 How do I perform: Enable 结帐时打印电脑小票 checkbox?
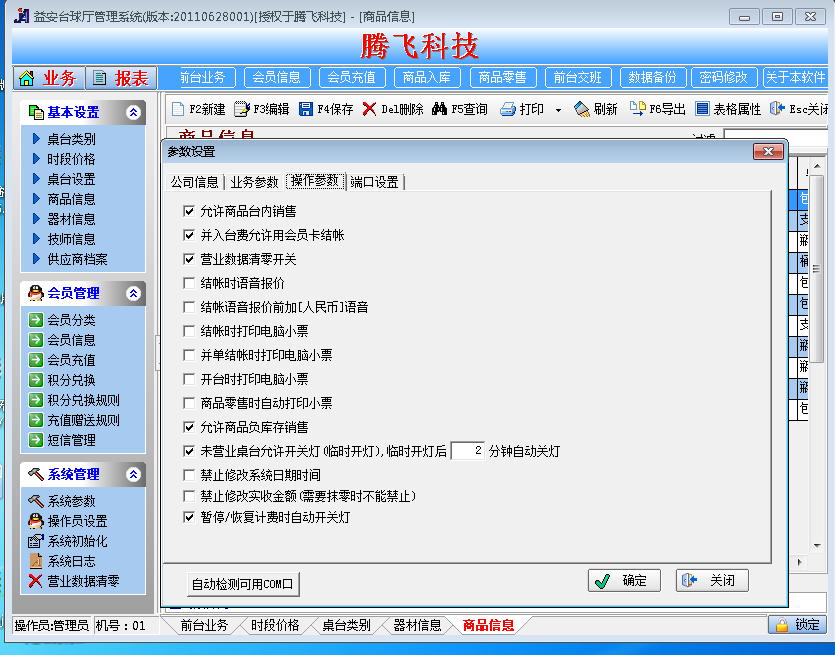point(189,331)
